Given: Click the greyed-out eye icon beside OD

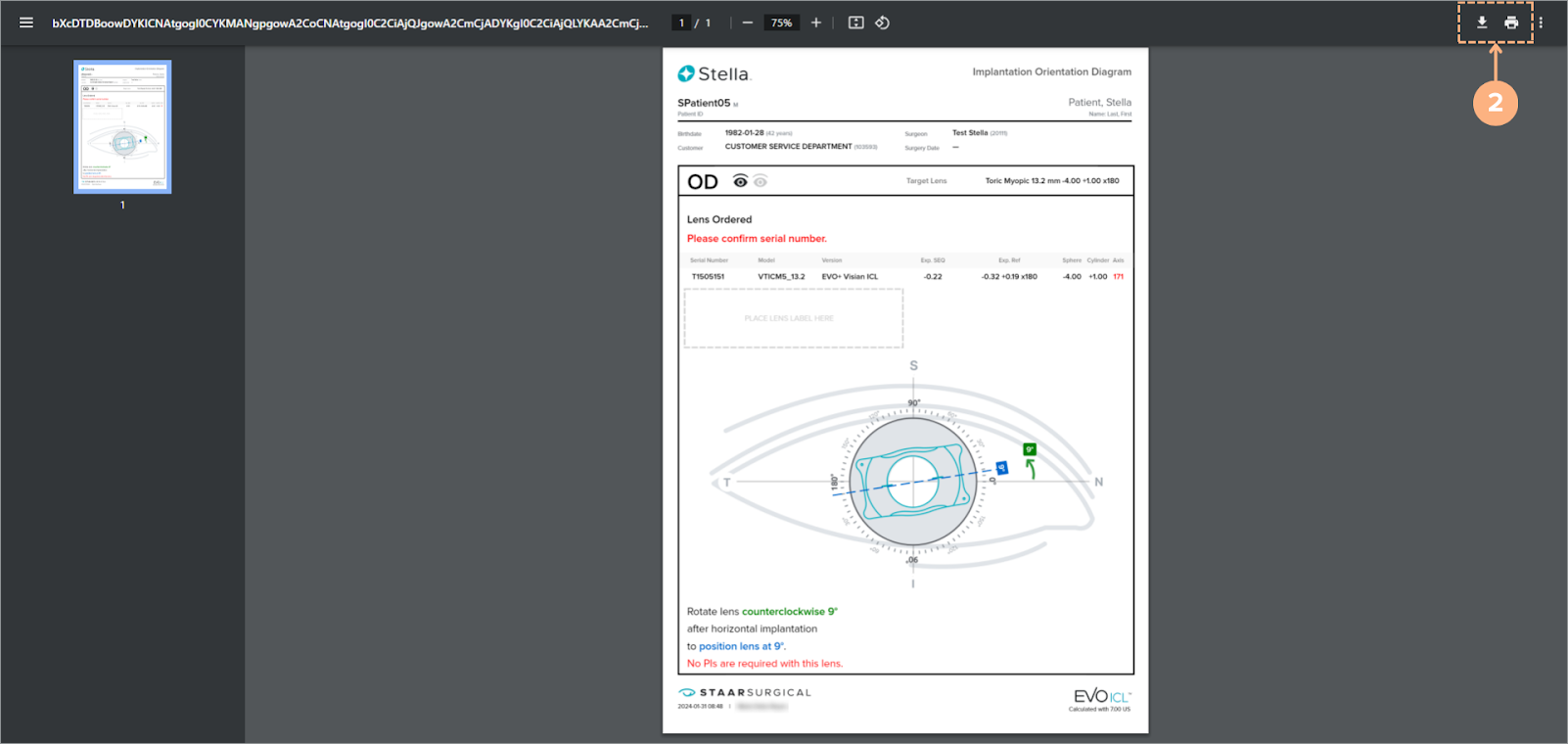Looking at the screenshot, I should coord(761,181).
